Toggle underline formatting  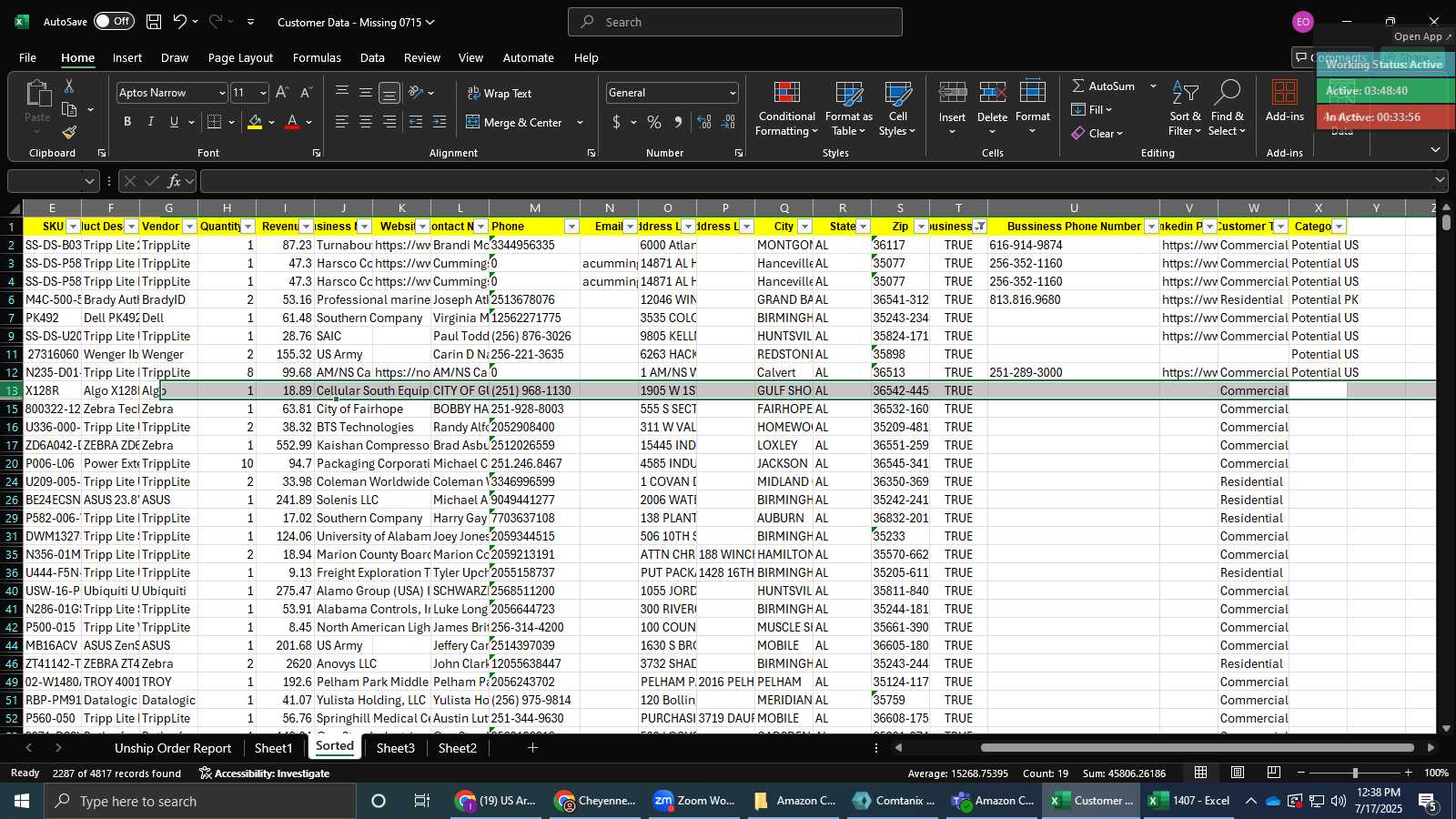[173, 122]
